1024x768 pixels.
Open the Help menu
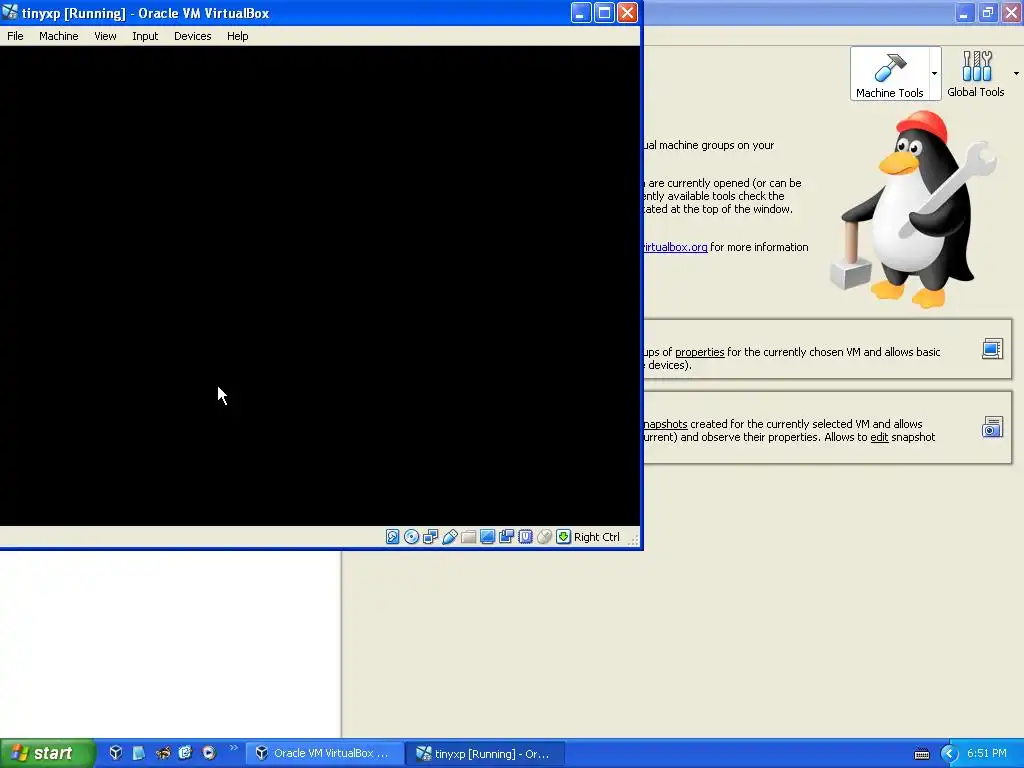tap(238, 36)
